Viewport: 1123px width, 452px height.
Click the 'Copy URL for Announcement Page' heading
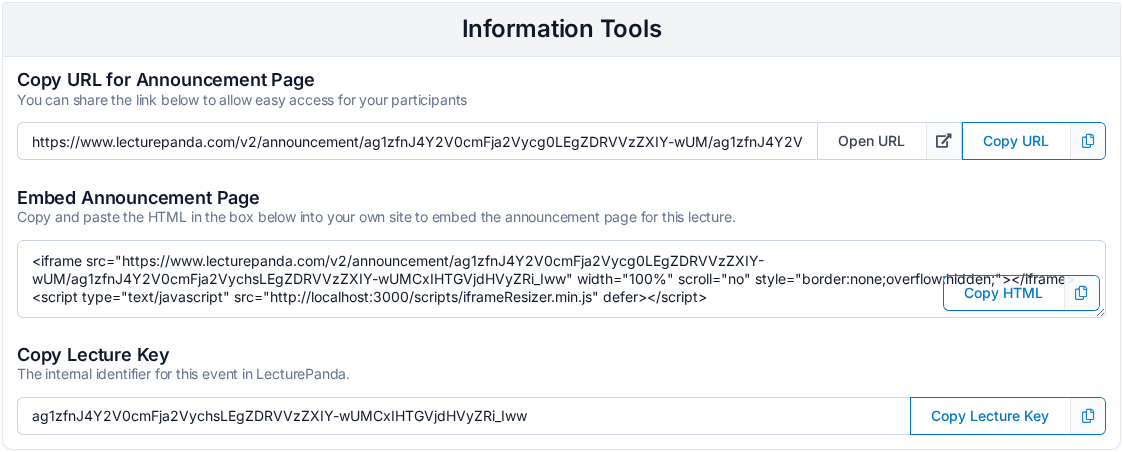tap(165, 79)
